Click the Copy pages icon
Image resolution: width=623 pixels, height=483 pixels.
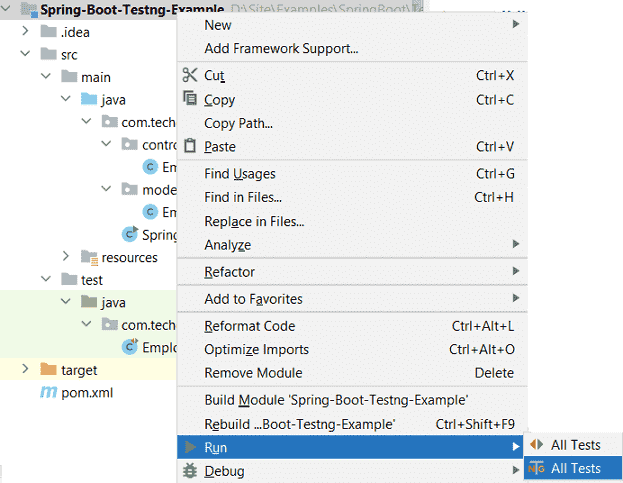[190, 98]
